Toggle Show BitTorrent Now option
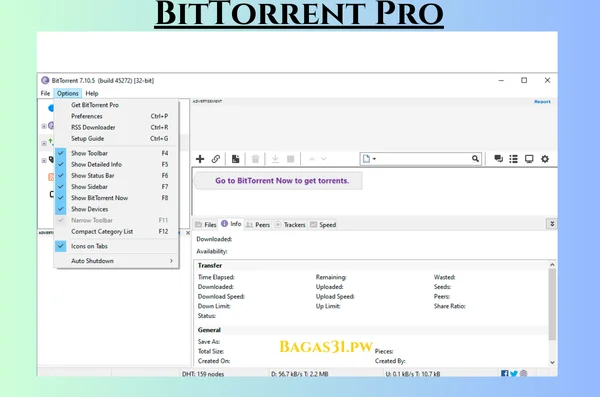The width and height of the screenshot is (600, 397). point(116,198)
